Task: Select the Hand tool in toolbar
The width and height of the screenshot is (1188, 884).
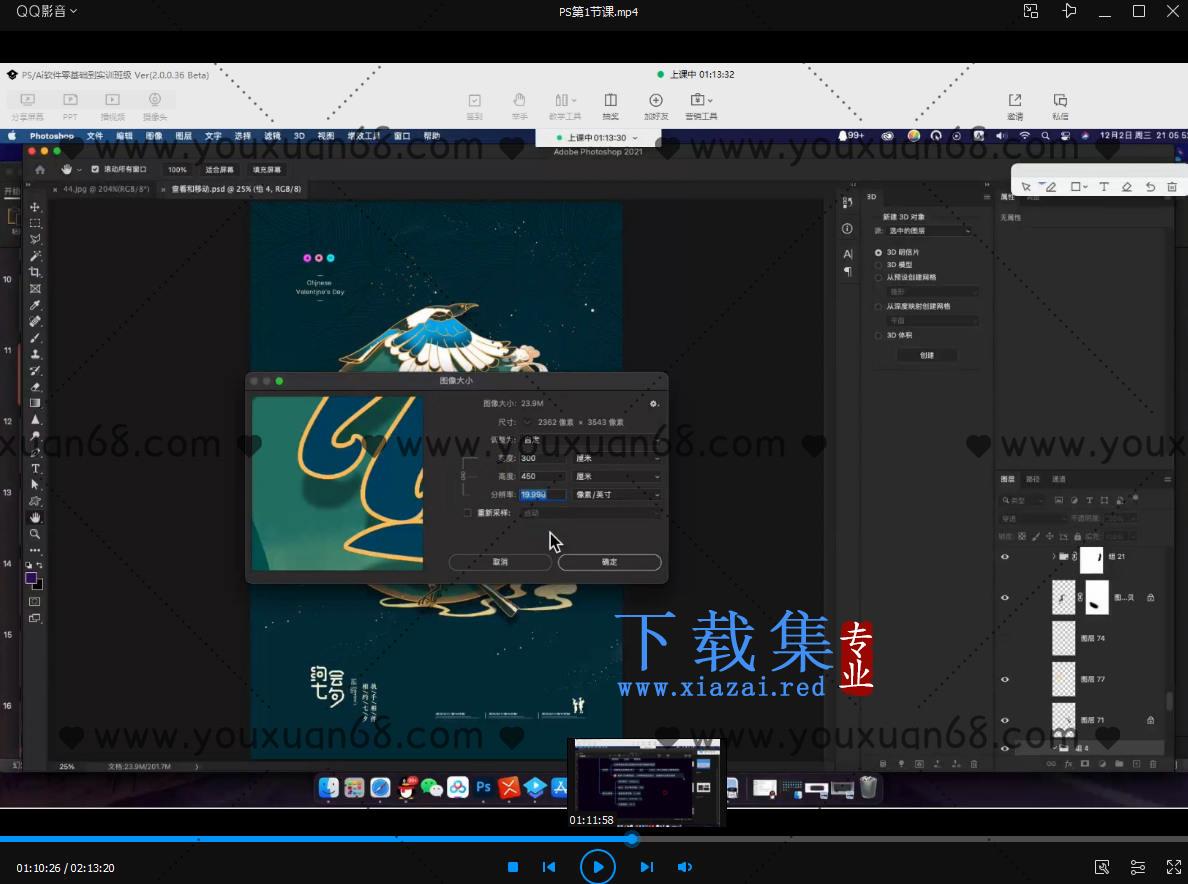Action: click(35, 517)
